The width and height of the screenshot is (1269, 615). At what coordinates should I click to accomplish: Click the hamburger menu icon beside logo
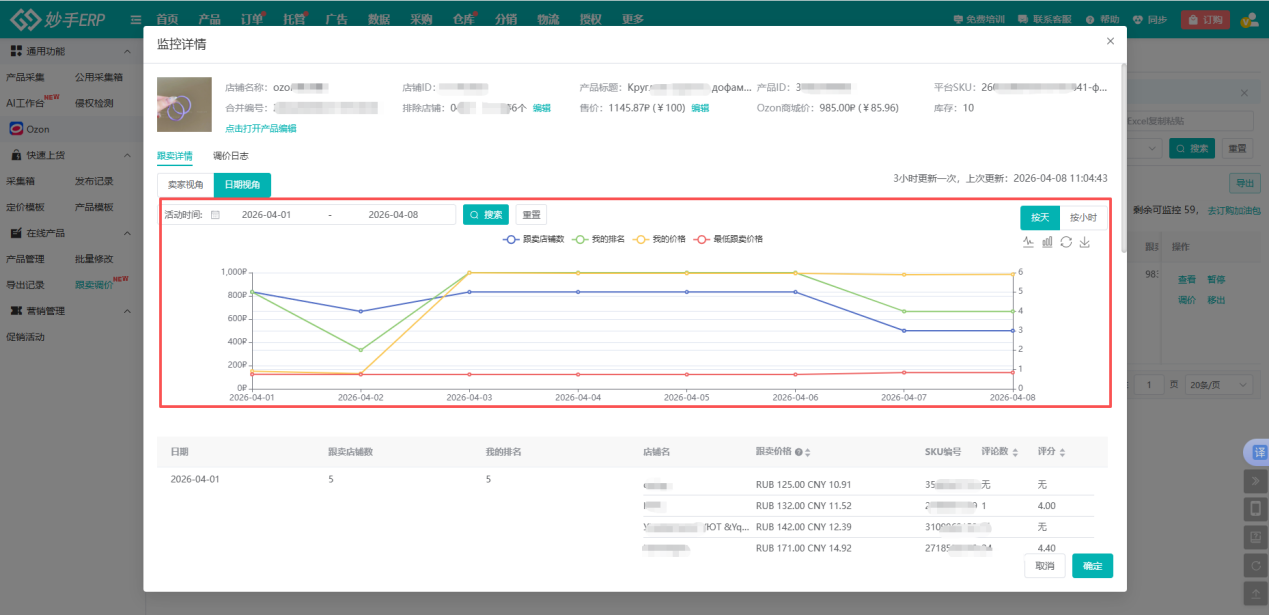(136, 19)
